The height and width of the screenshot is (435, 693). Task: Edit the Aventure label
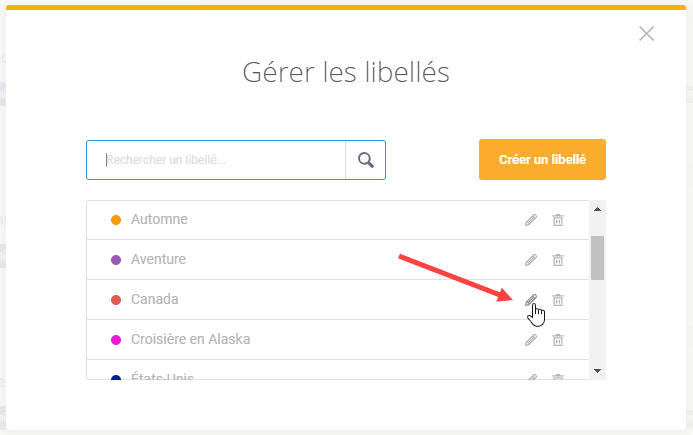click(531, 260)
